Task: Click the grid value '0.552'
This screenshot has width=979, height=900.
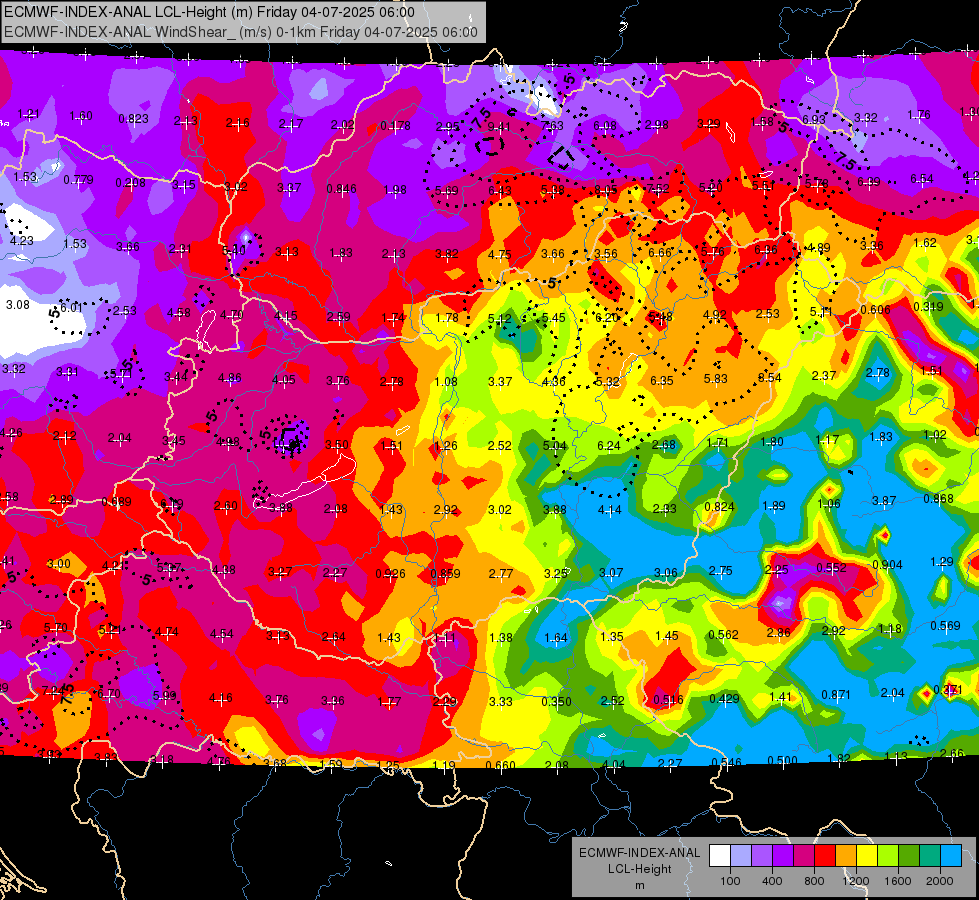Action: pos(832,567)
